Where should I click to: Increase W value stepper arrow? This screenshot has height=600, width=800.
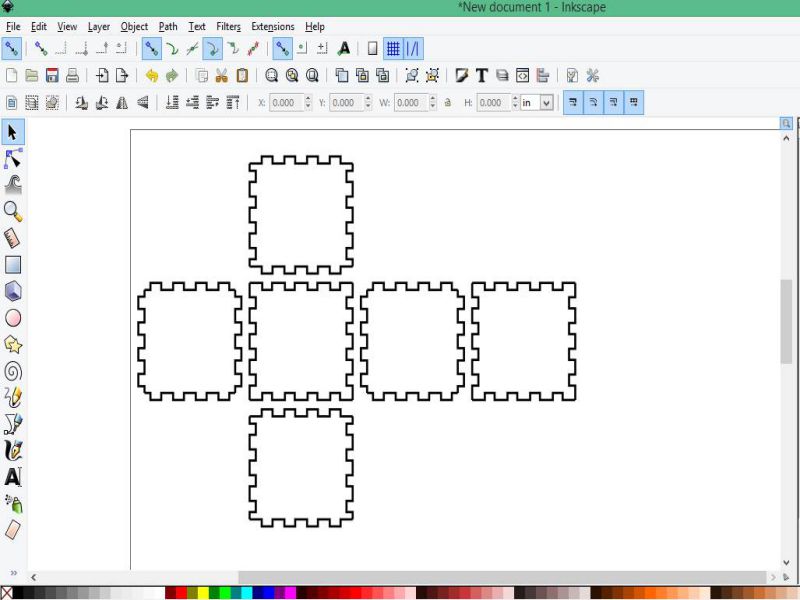click(433, 98)
